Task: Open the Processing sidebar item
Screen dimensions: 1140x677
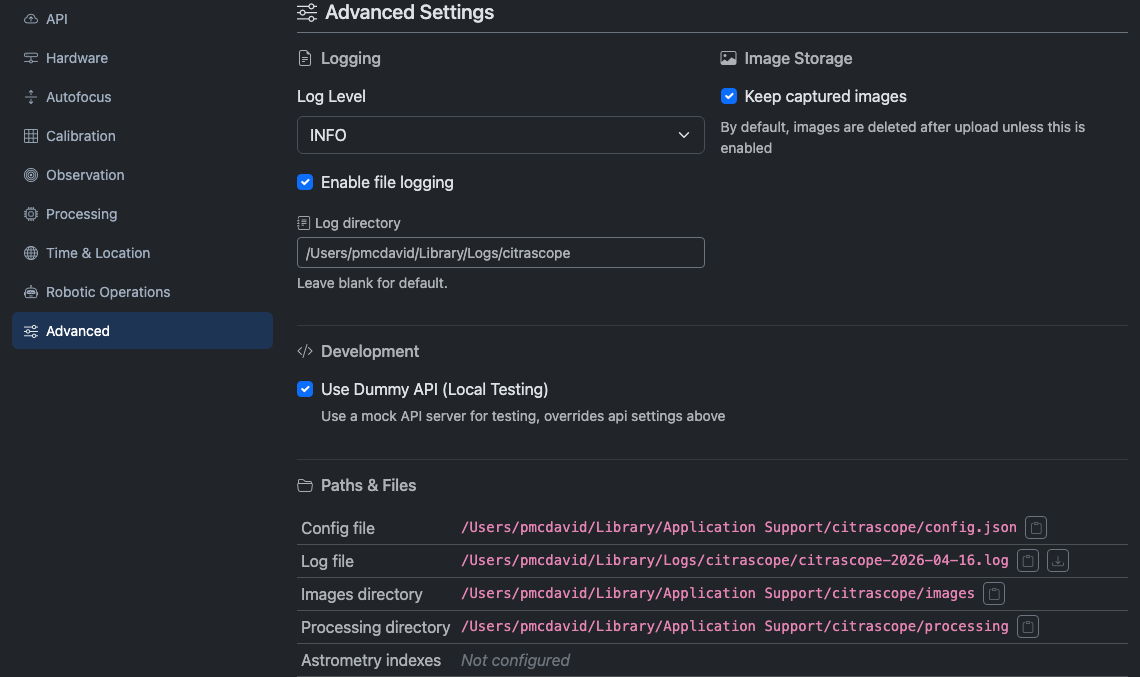Action: point(142,214)
